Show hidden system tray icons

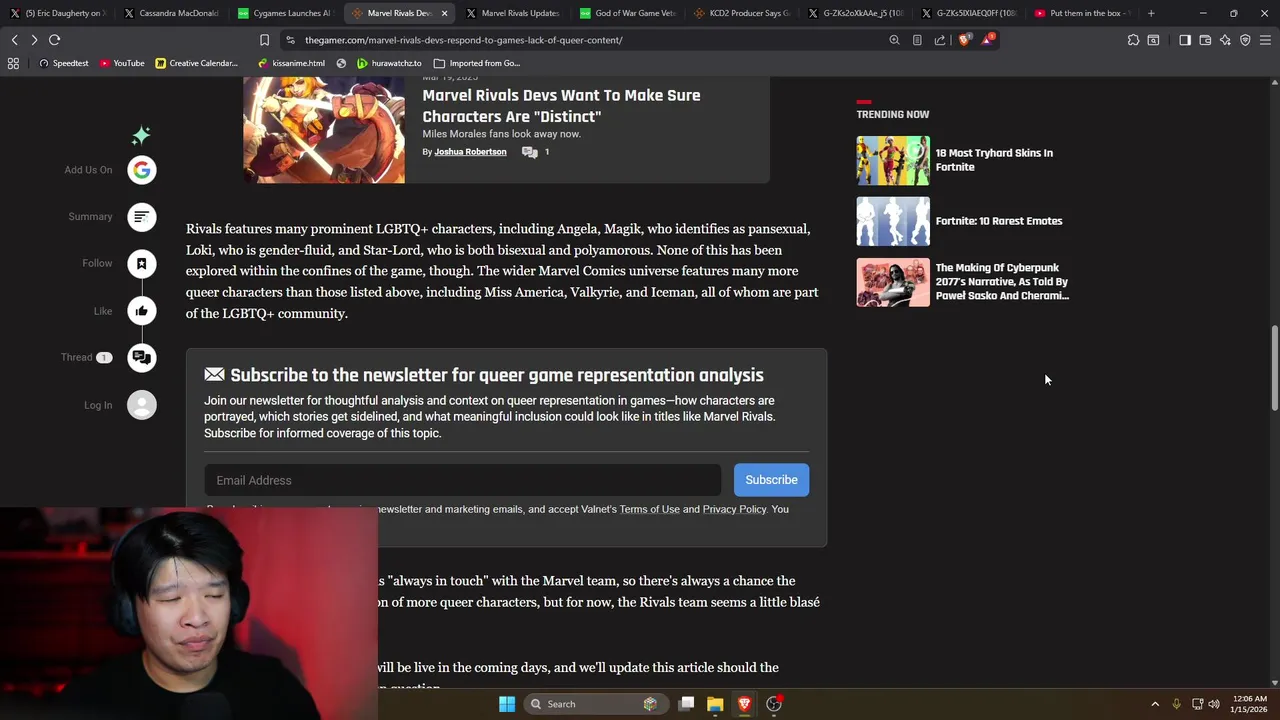pos(1155,704)
